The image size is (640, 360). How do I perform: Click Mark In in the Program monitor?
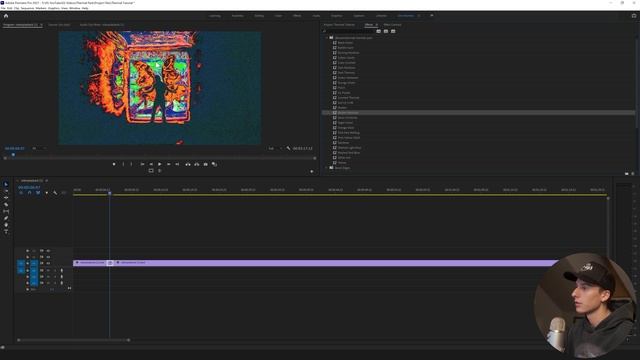(x=123, y=164)
